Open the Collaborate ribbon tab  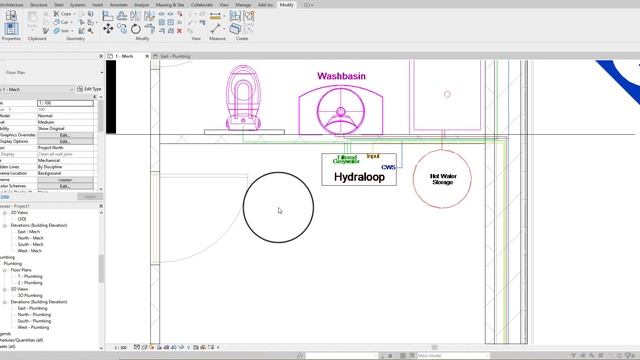pos(202,5)
